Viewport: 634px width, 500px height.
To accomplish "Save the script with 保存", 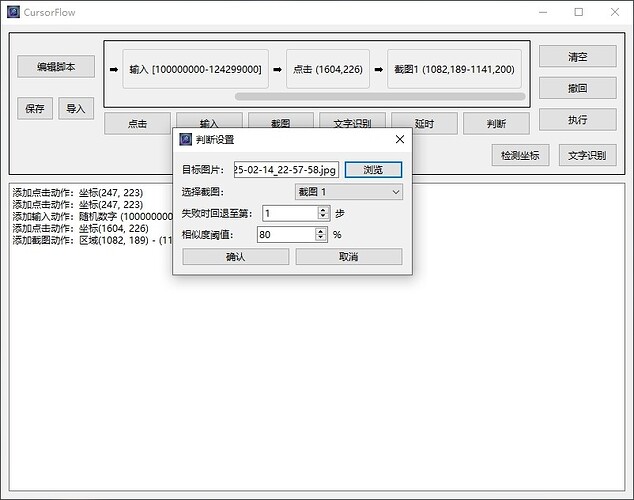I will point(35,108).
